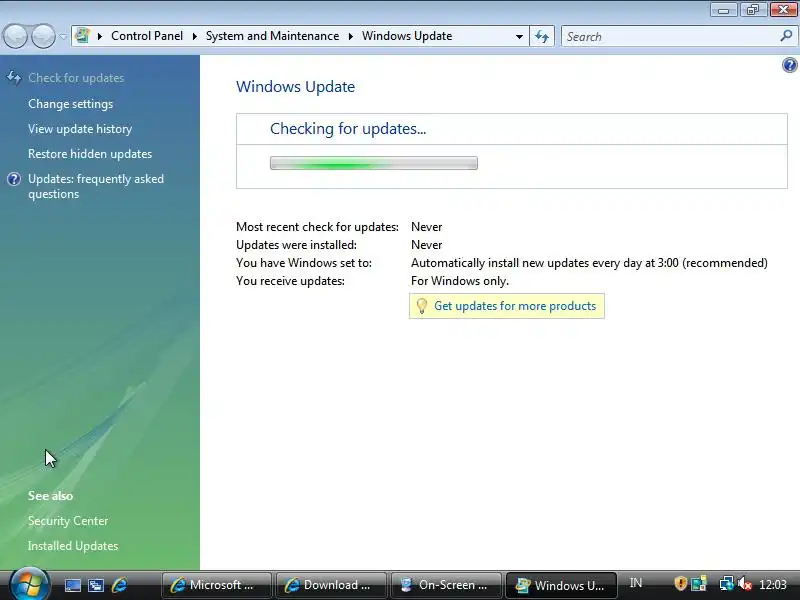Click the Windows Update breadcrumb
The image size is (800, 600).
[407, 36]
